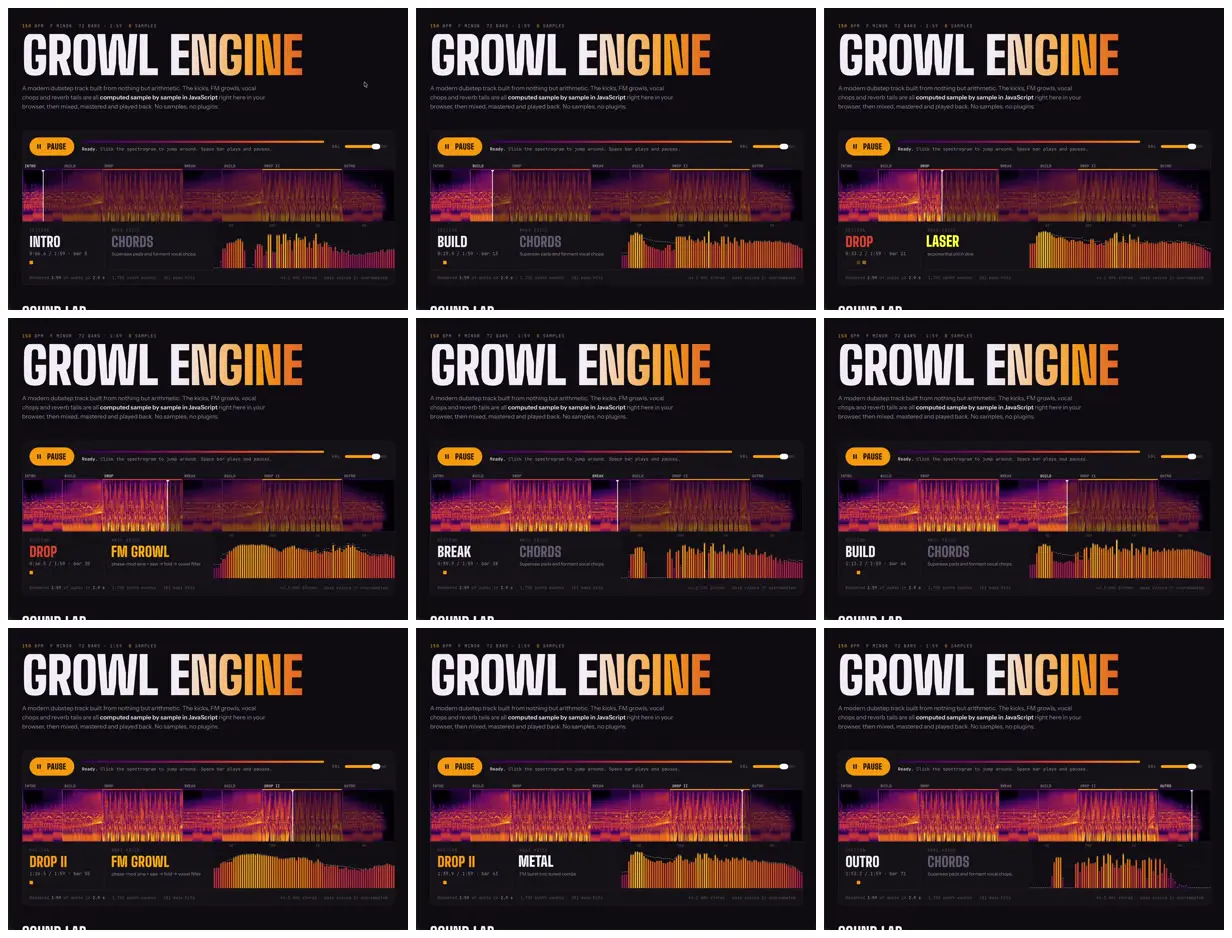Click the GROWL ENGINE title in the OUTRO panel
This screenshot has width=1232, height=938.
[x=978, y=675]
